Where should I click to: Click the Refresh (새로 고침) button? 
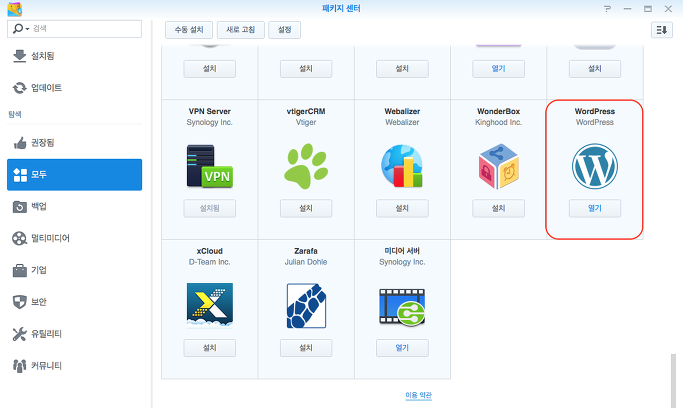240,30
